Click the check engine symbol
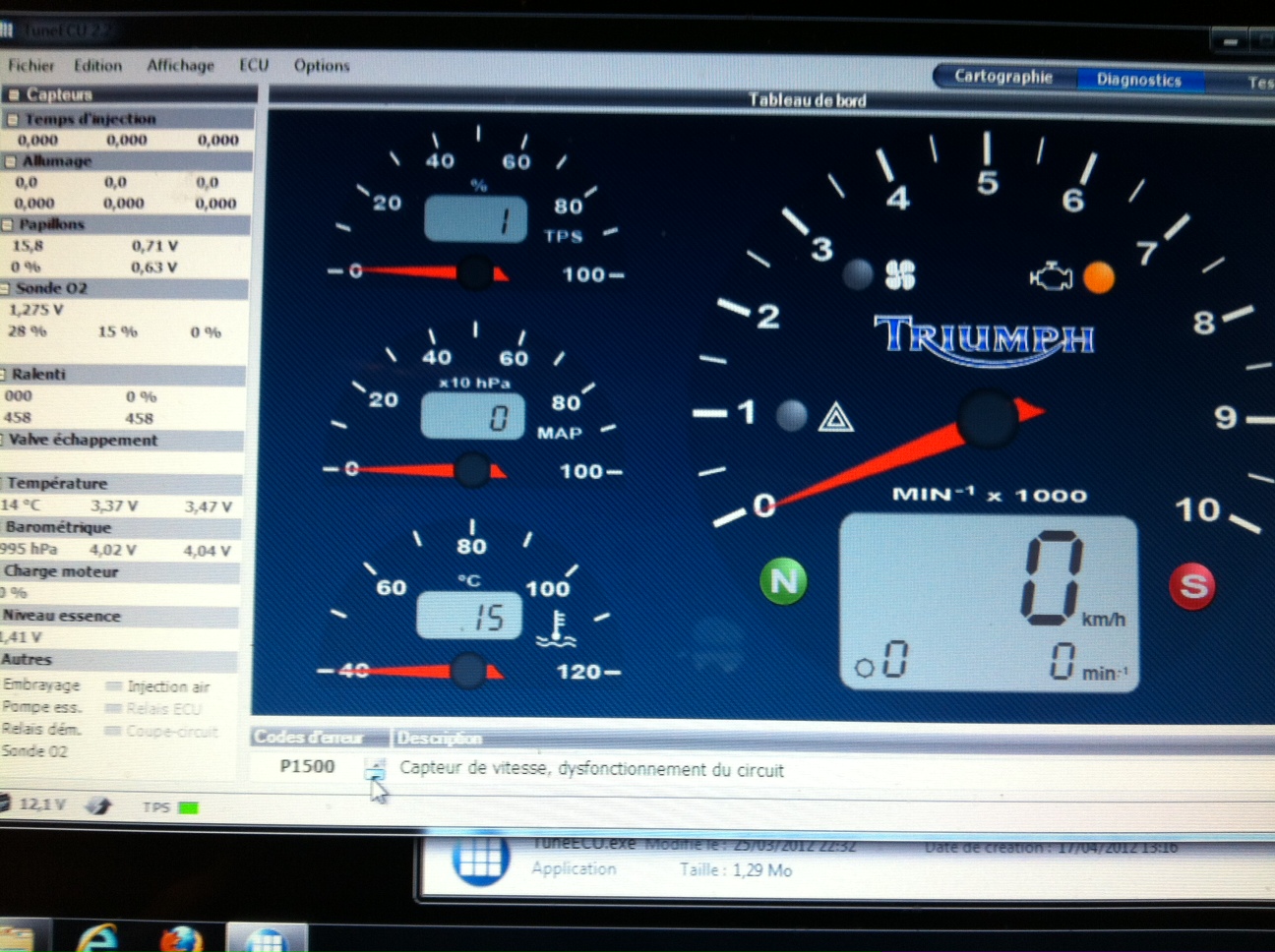 click(x=1051, y=276)
